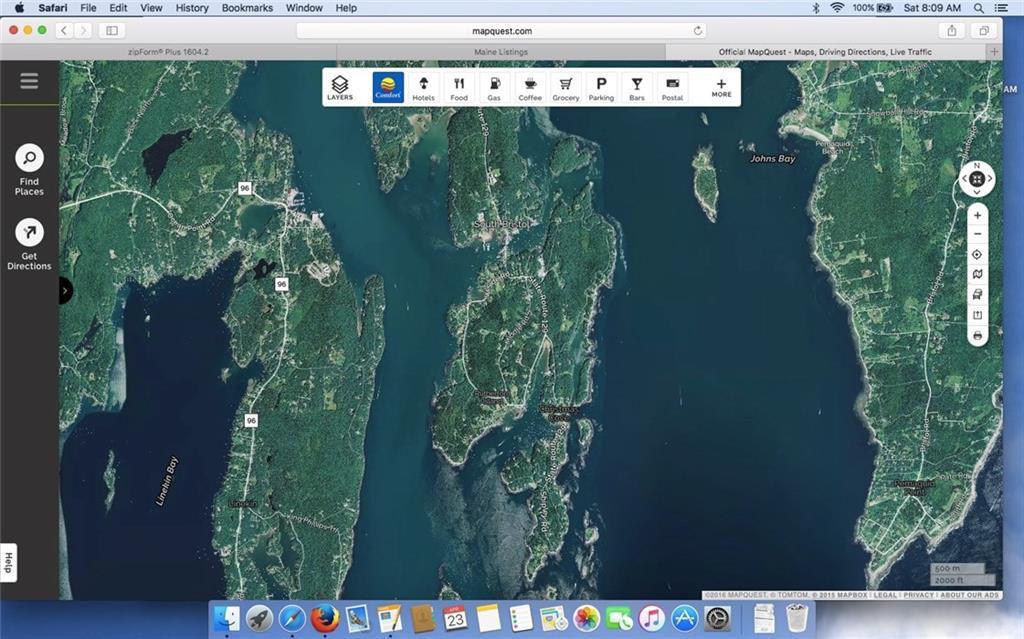The image size is (1024, 639).
Task: Open the Safari share menu
Action: pos(952,31)
